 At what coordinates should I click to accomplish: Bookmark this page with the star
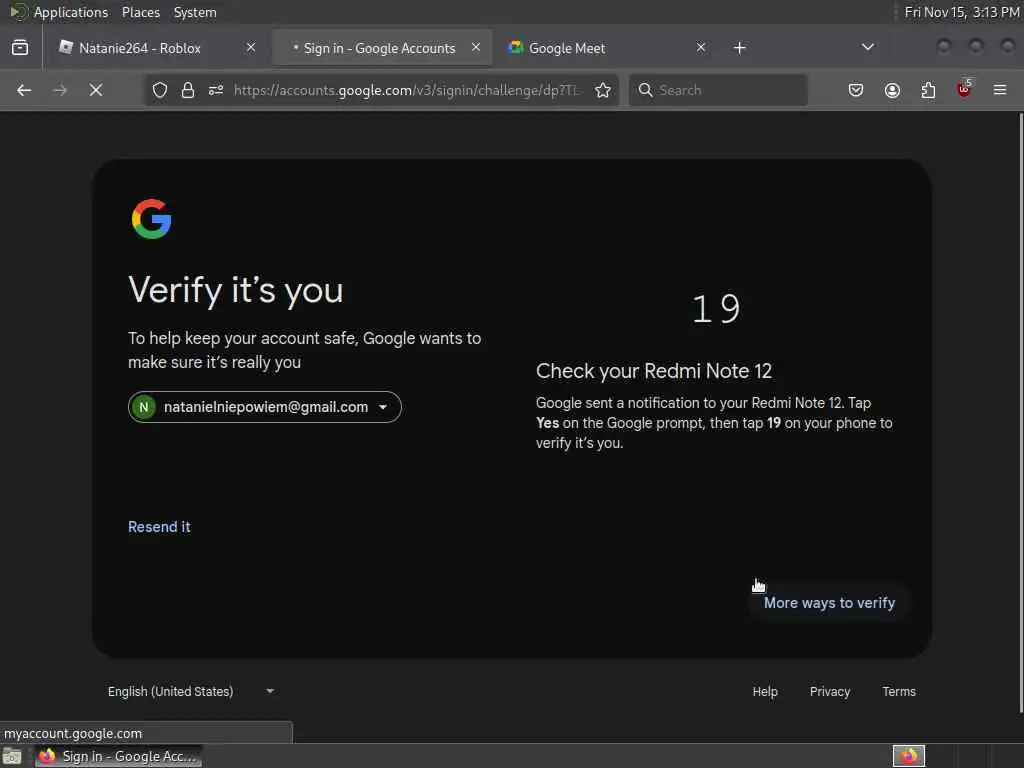click(603, 90)
